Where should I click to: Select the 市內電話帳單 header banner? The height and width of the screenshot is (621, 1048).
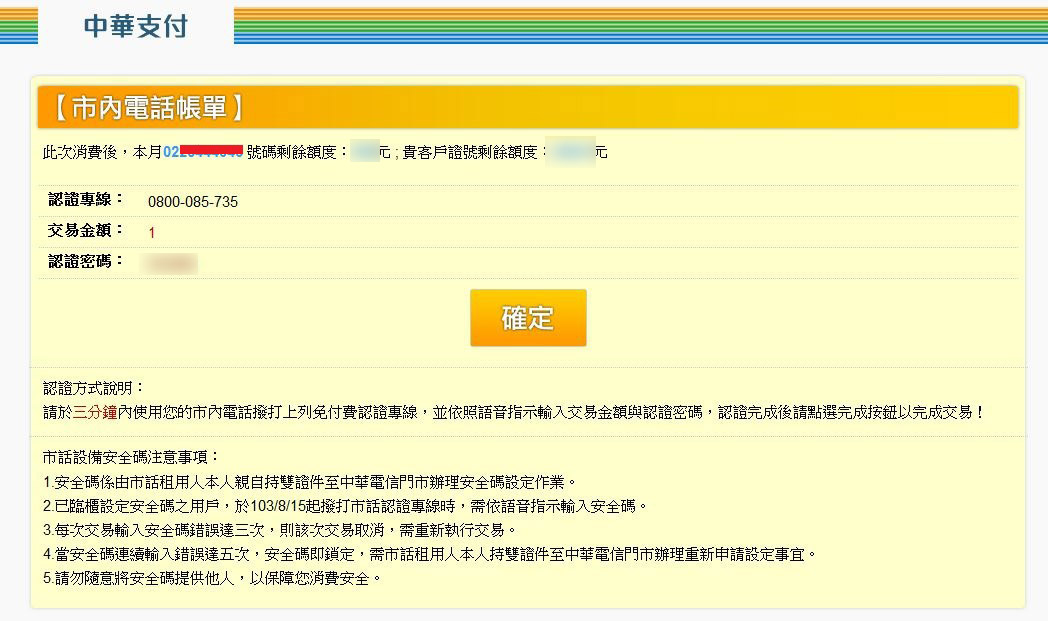click(x=528, y=107)
